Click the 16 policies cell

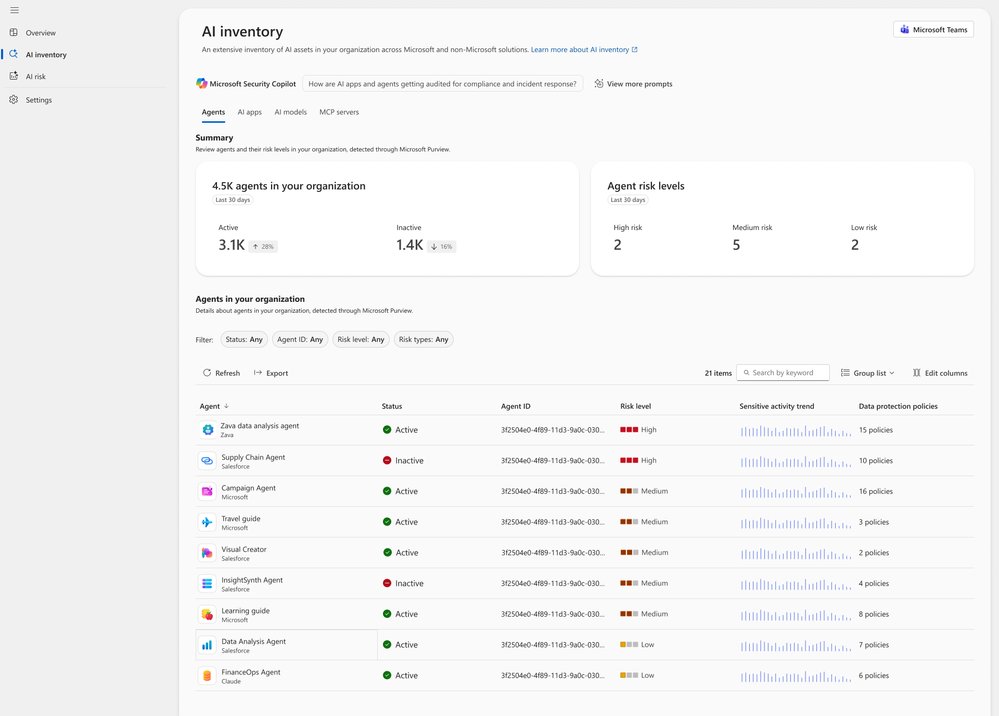[x=875, y=491]
